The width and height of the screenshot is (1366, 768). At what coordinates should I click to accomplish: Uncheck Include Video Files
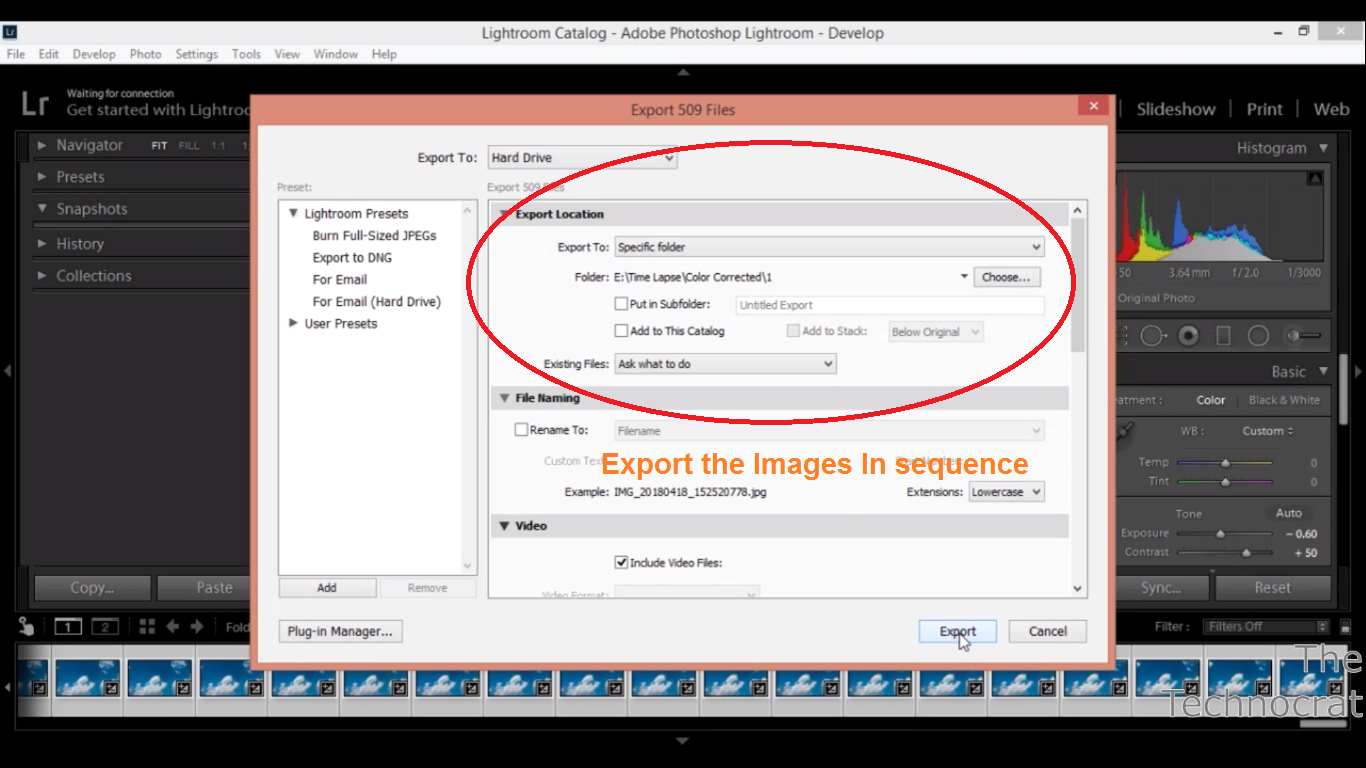click(x=622, y=562)
